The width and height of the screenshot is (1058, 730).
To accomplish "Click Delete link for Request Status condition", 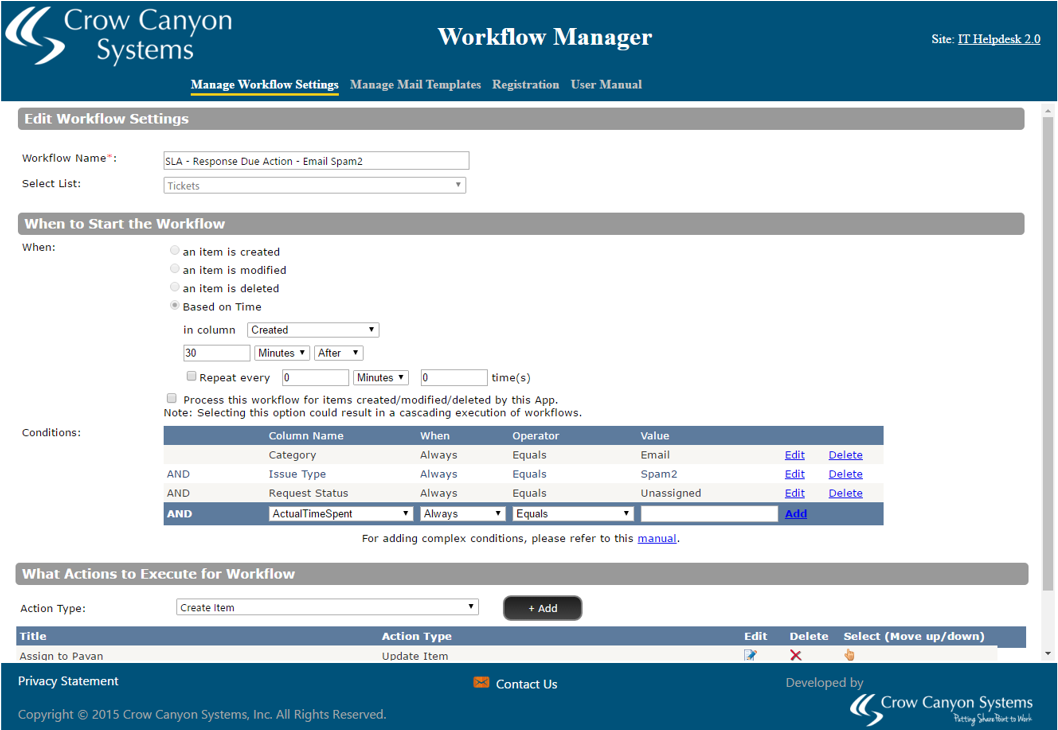I will coord(845,493).
